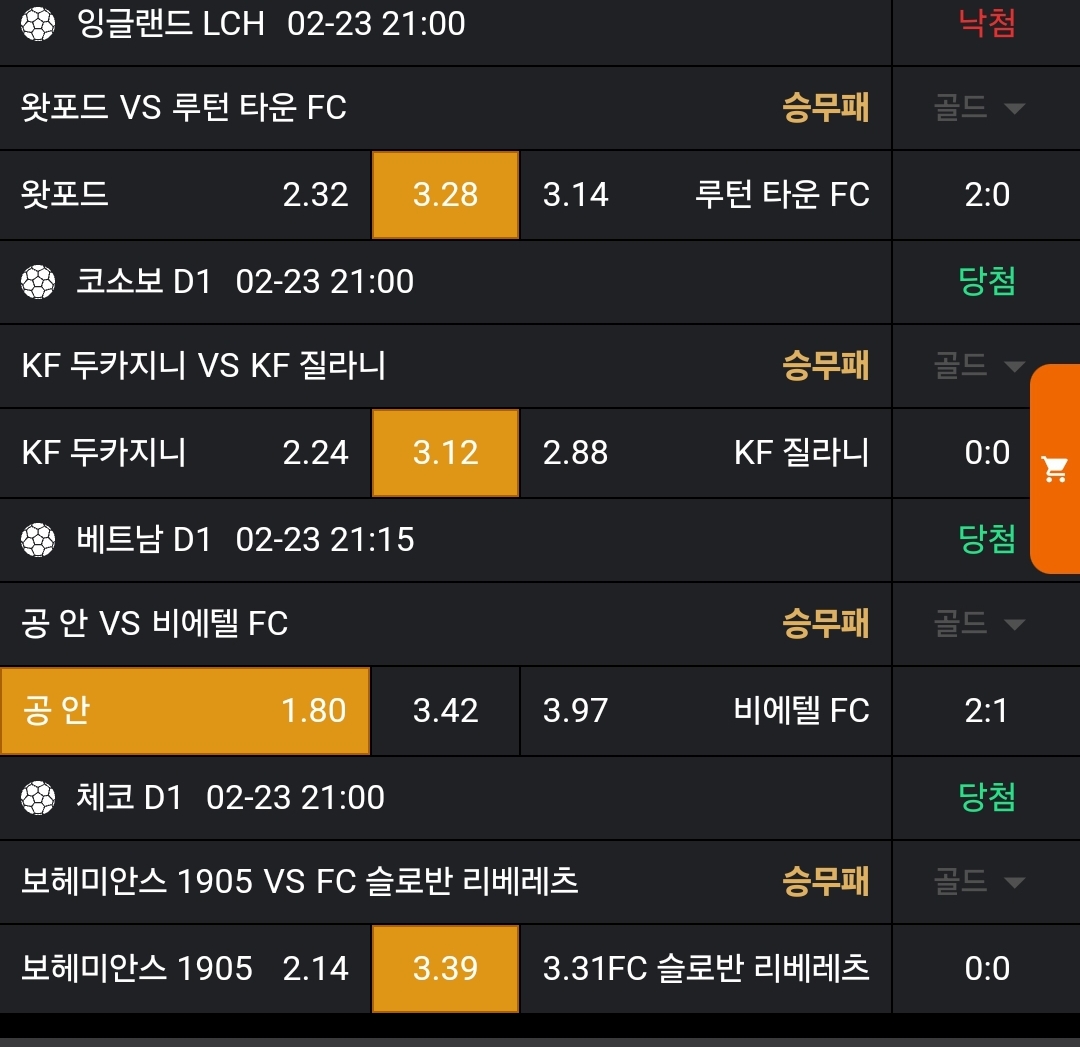Pick 왓포드 home win at 2.32
The image size is (1080, 1047).
point(185,195)
